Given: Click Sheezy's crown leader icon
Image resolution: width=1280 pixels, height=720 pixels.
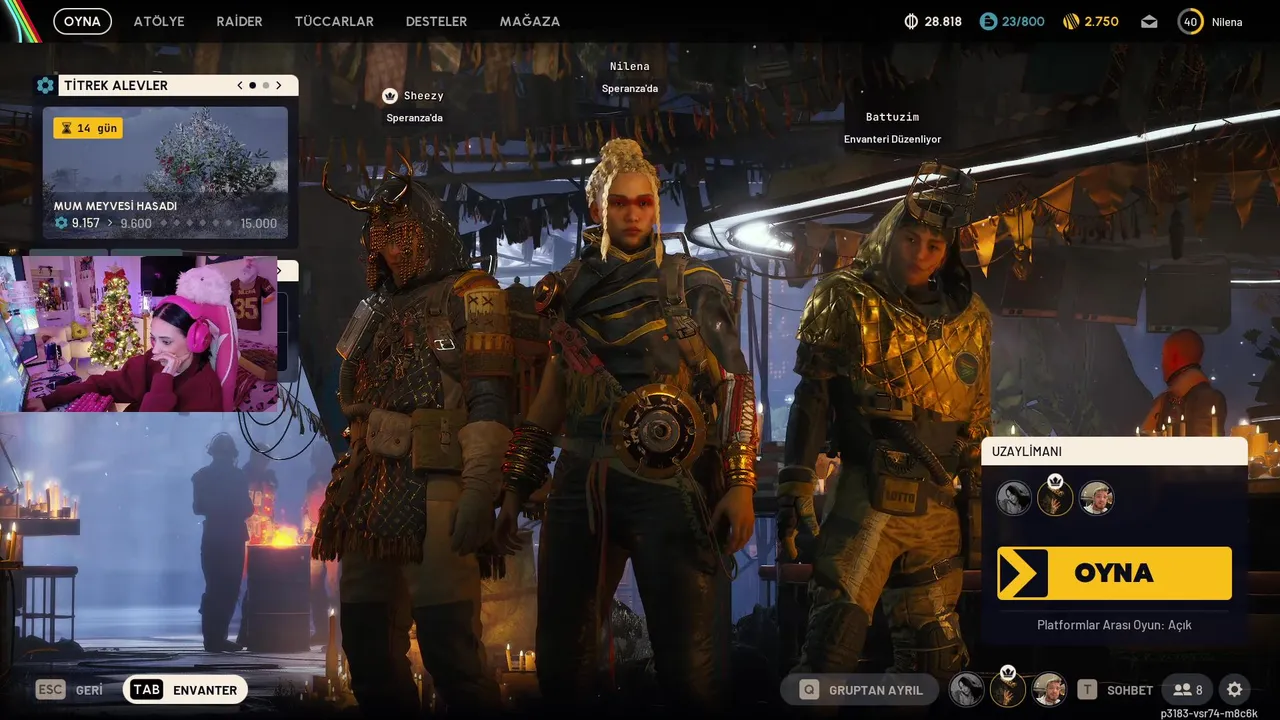Looking at the screenshot, I should click(390, 96).
